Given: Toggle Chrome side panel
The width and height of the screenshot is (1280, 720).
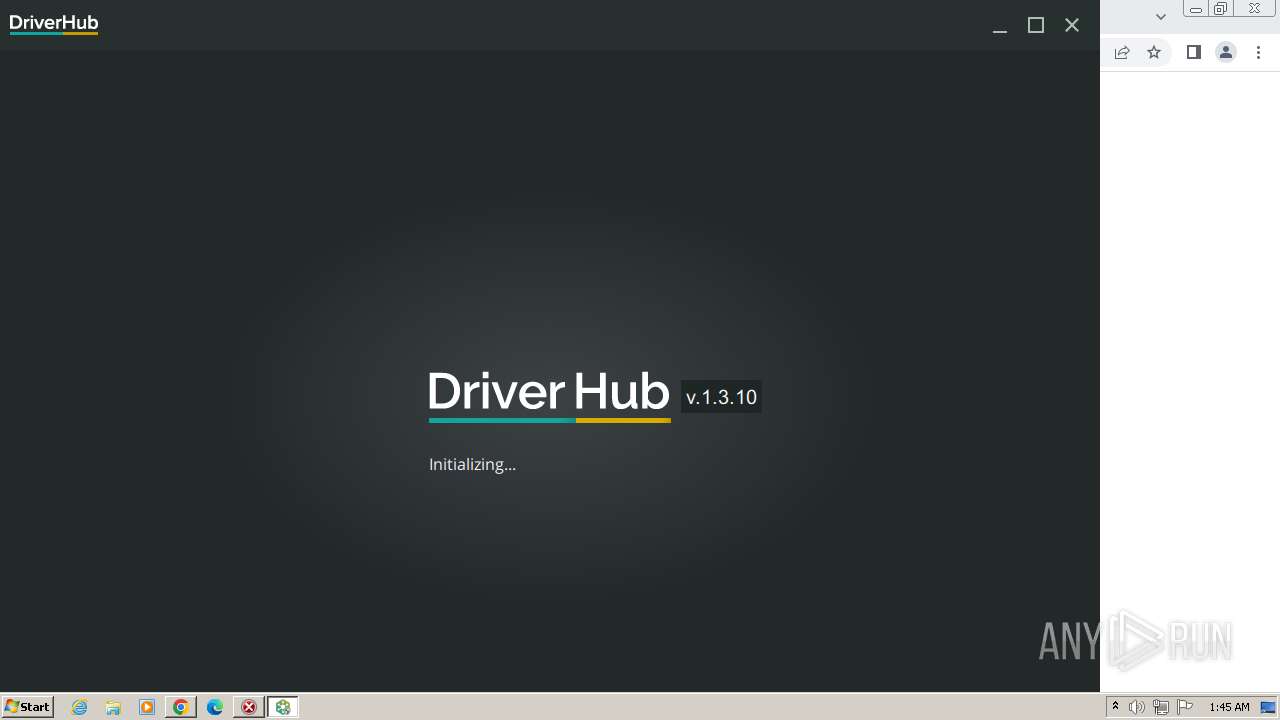Looking at the screenshot, I should click(x=1193, y=52).
